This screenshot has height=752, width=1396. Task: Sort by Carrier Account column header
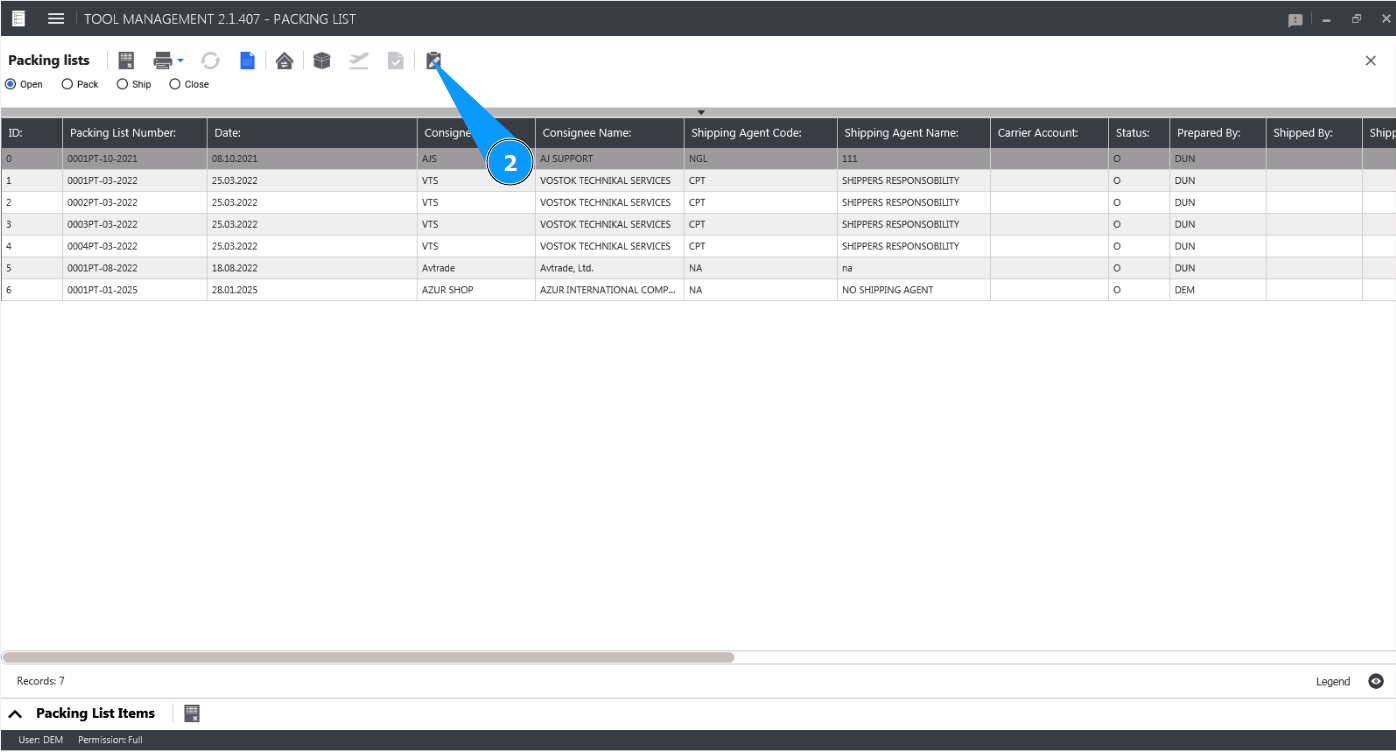pyautogui.click(x=1050, y=133)
